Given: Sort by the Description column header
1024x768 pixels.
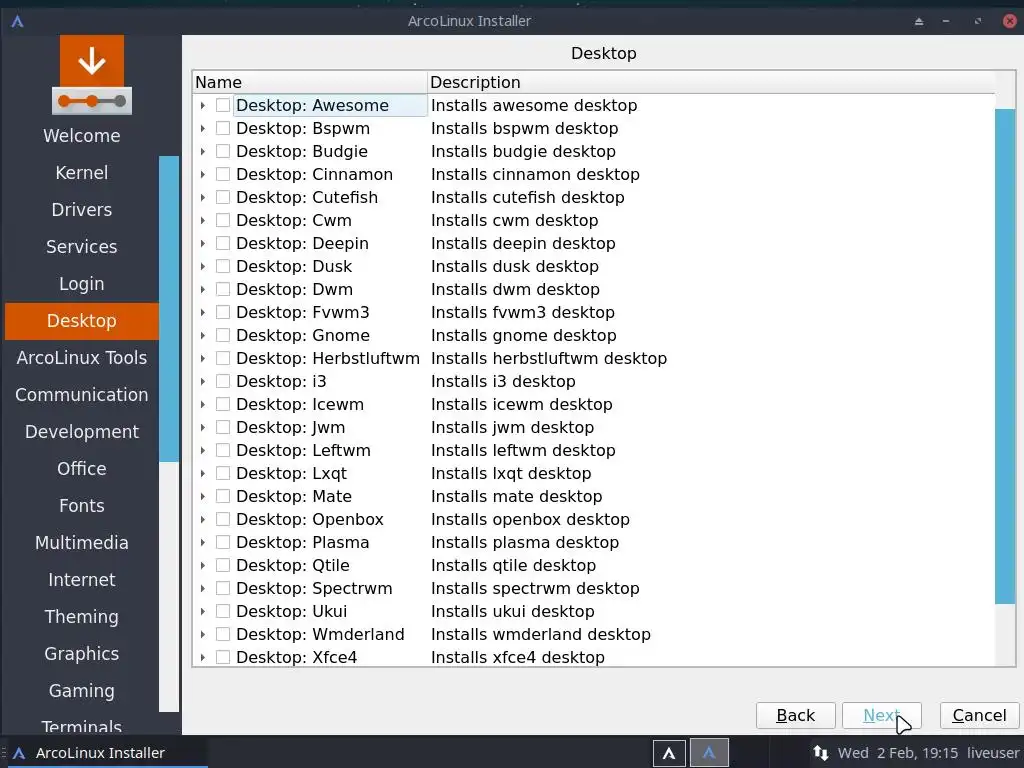Looking at the screenshot, I should 711,82.
